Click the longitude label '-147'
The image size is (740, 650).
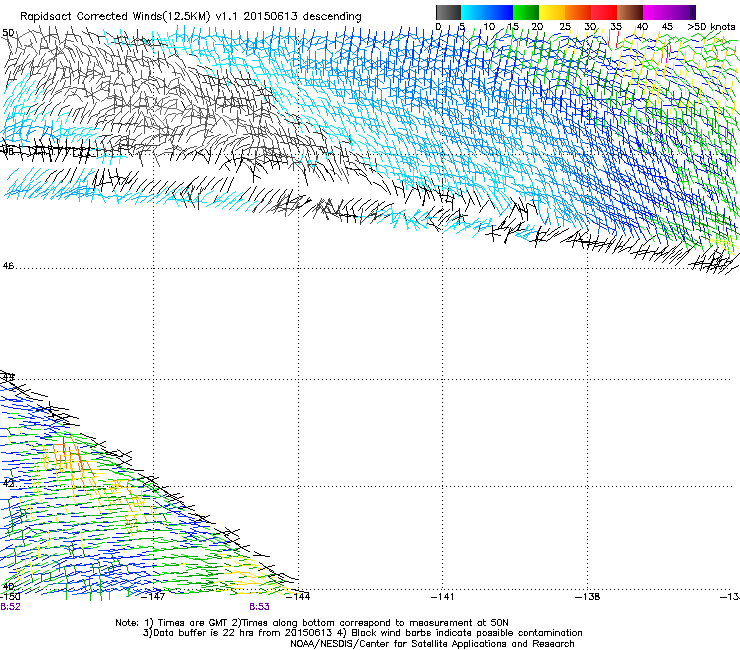tap(153, 597)
